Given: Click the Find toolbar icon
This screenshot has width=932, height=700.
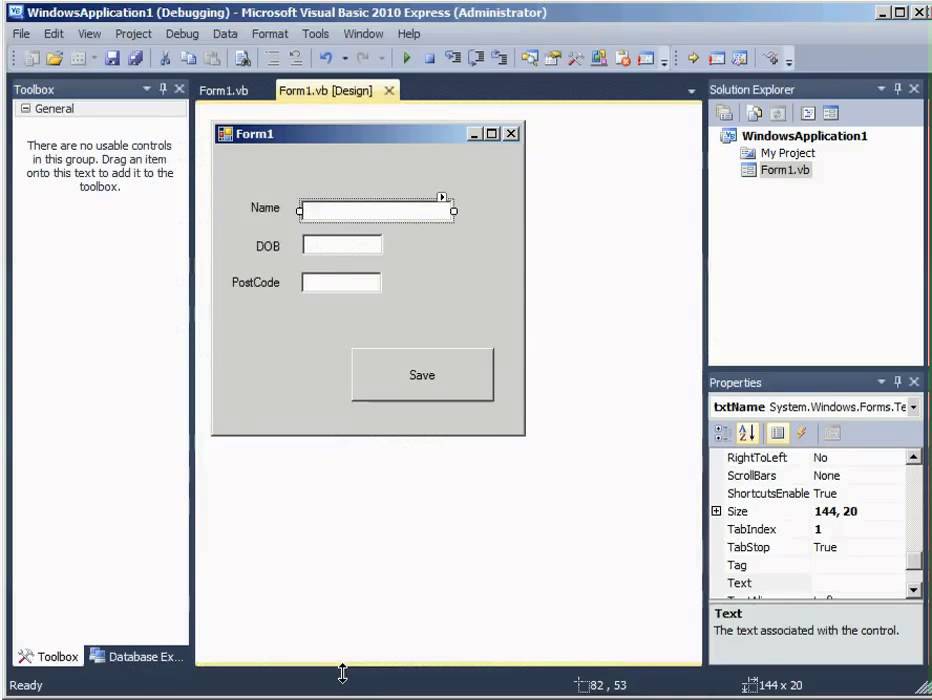Looking at the screenshot, I should [243, 58].
